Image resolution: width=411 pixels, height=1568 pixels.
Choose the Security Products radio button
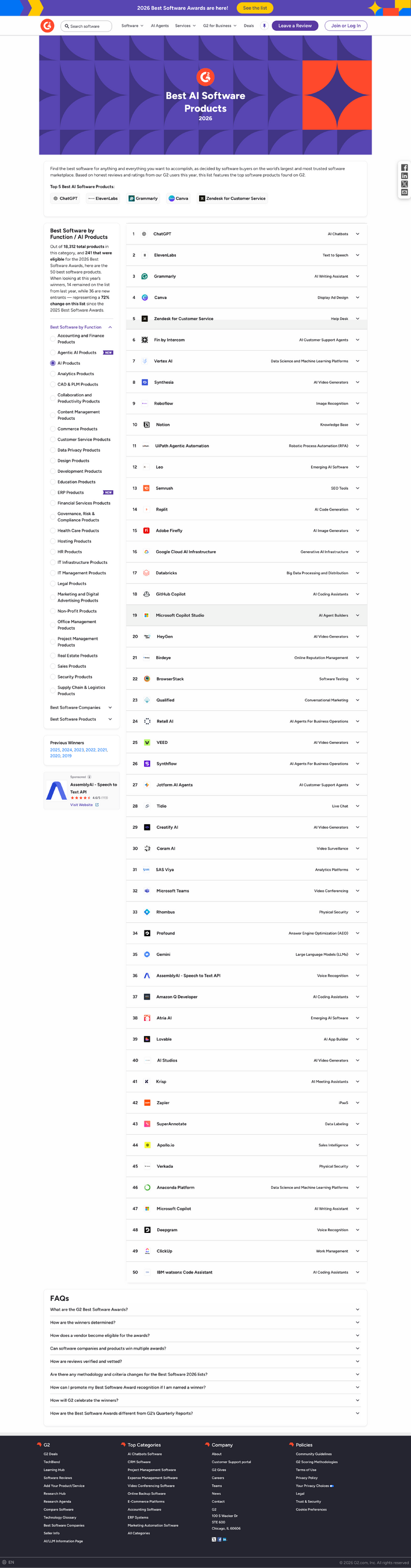click(53, 677)
